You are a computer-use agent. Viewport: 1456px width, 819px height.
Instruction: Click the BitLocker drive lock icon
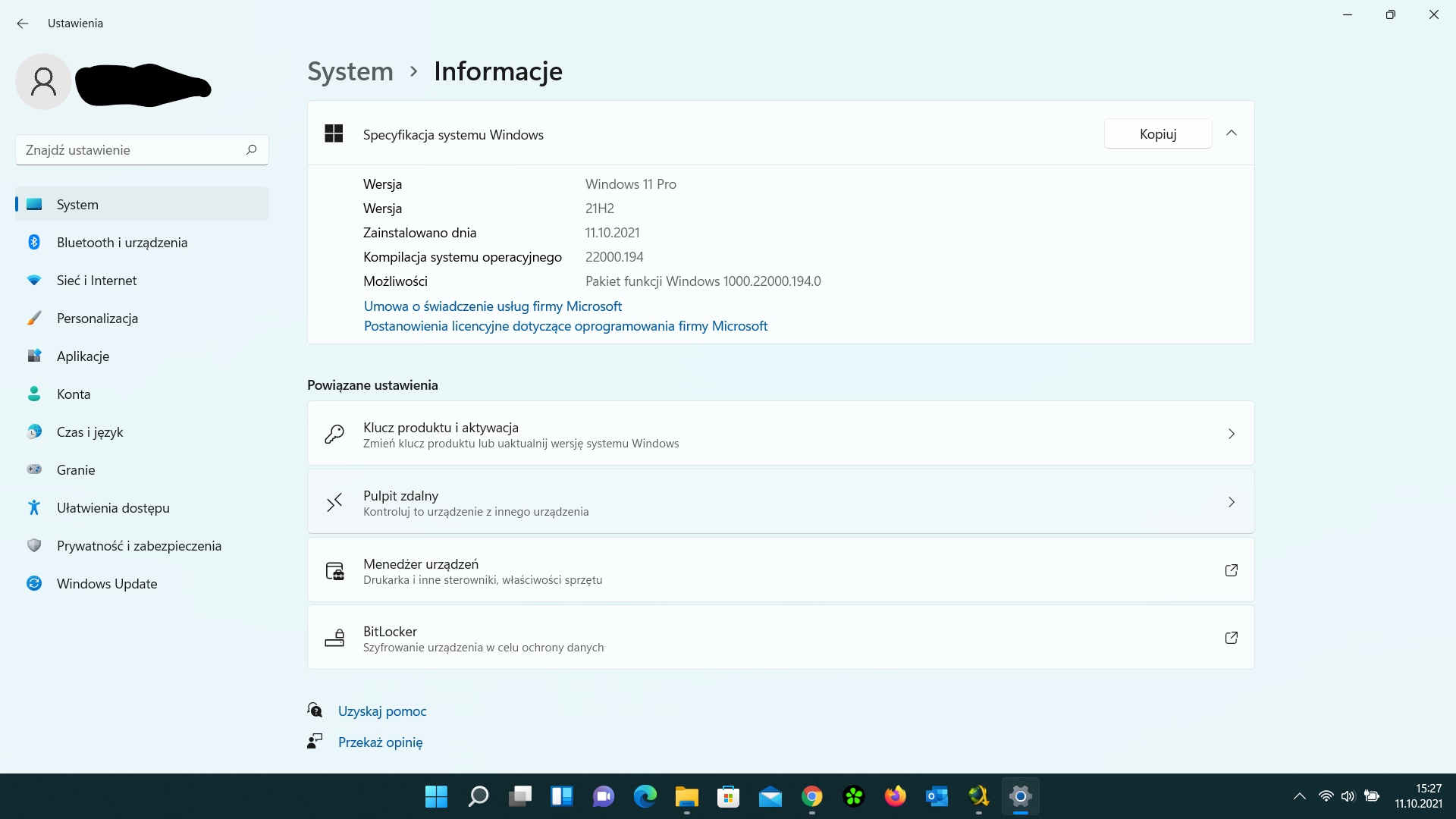click(x=334, y=638)
